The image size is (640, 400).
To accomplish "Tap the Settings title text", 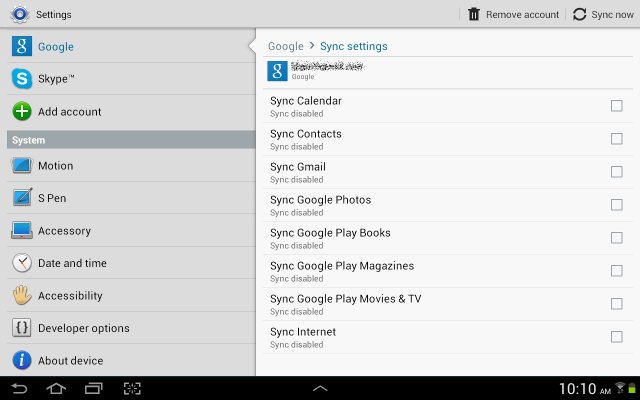I will pyautogui.click(x=53, y=15).
